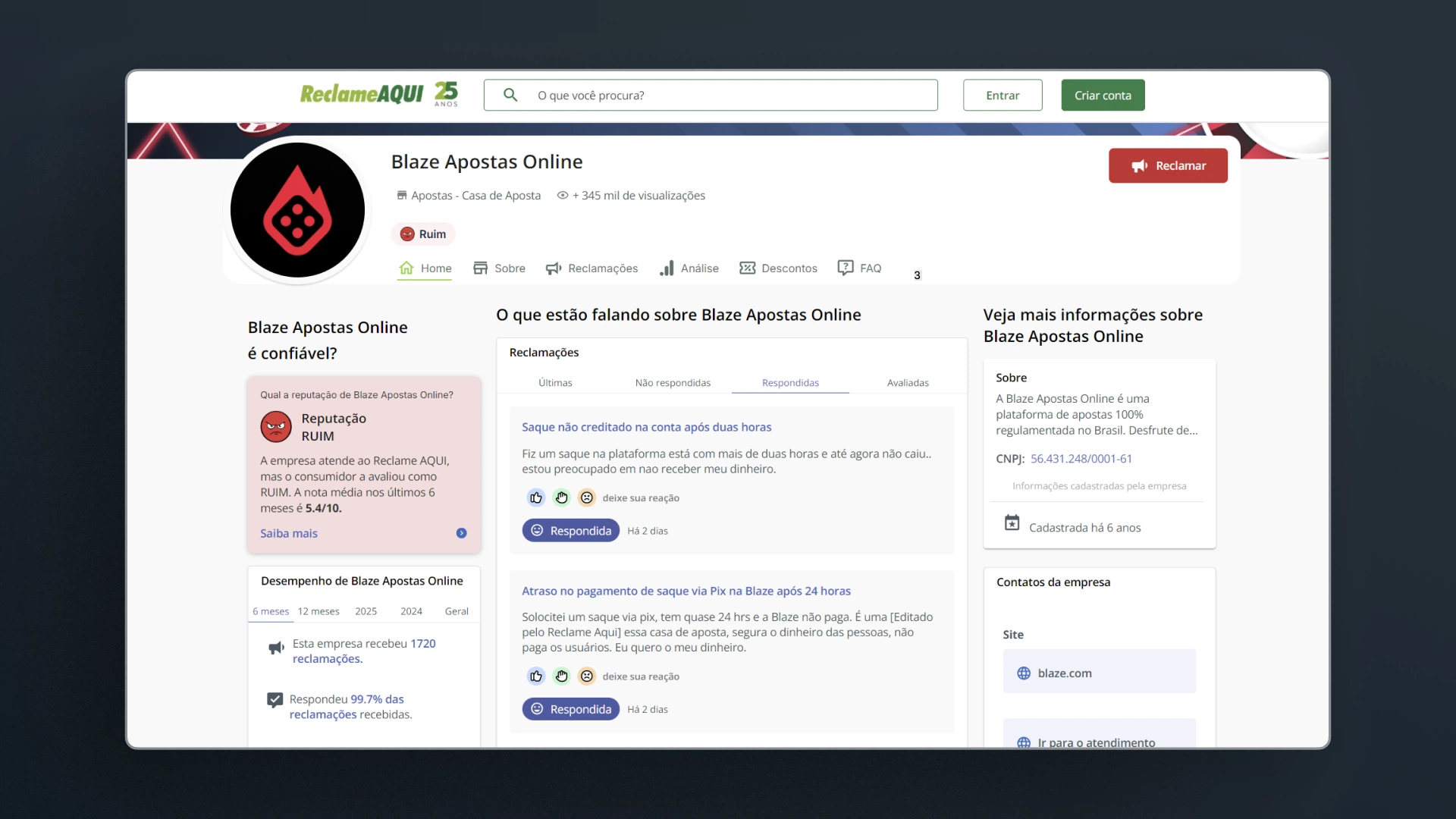Screen dimensions: 1456x819
Task: Click the angry face next to Reputação RUIM
Action: click(276, 427)
